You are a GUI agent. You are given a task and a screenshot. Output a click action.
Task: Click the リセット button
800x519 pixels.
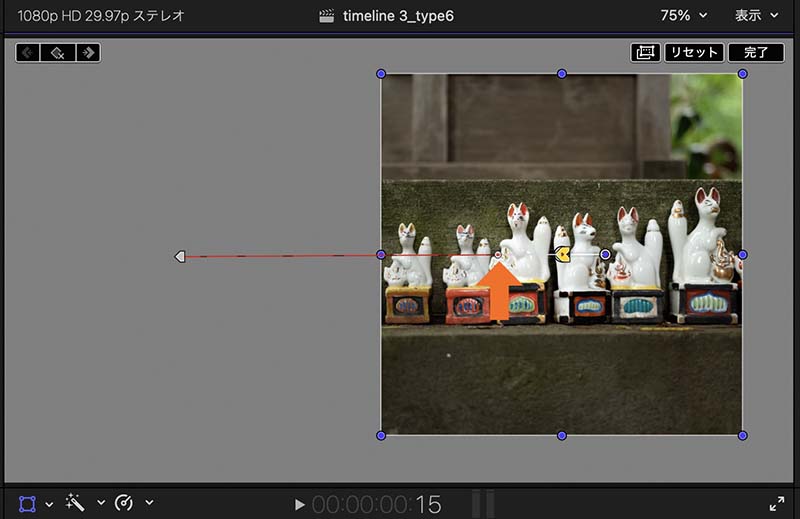pos(694,53)
